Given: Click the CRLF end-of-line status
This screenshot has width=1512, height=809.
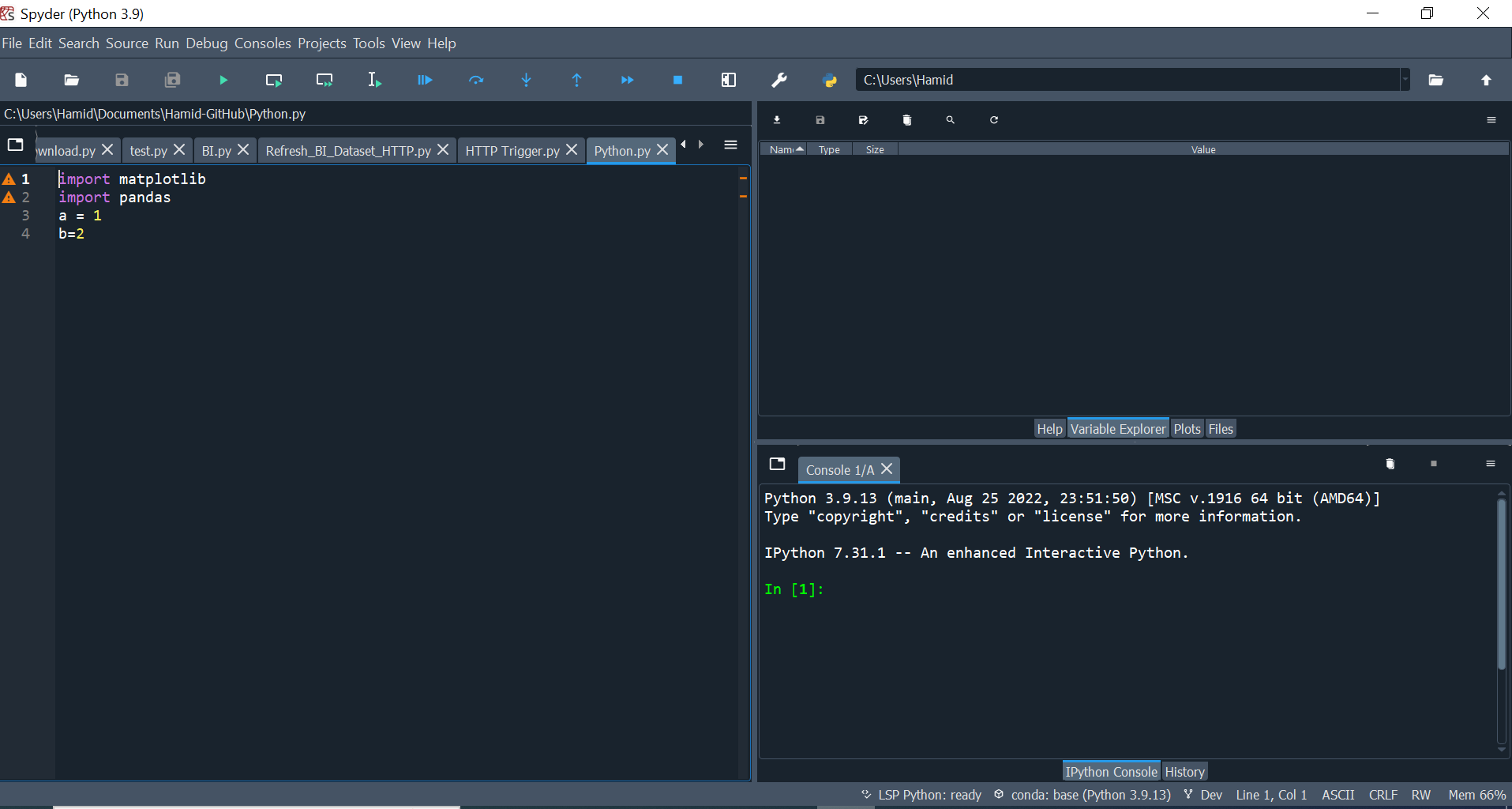Looking at the screenshot, I should click(x=1383, y=795).
